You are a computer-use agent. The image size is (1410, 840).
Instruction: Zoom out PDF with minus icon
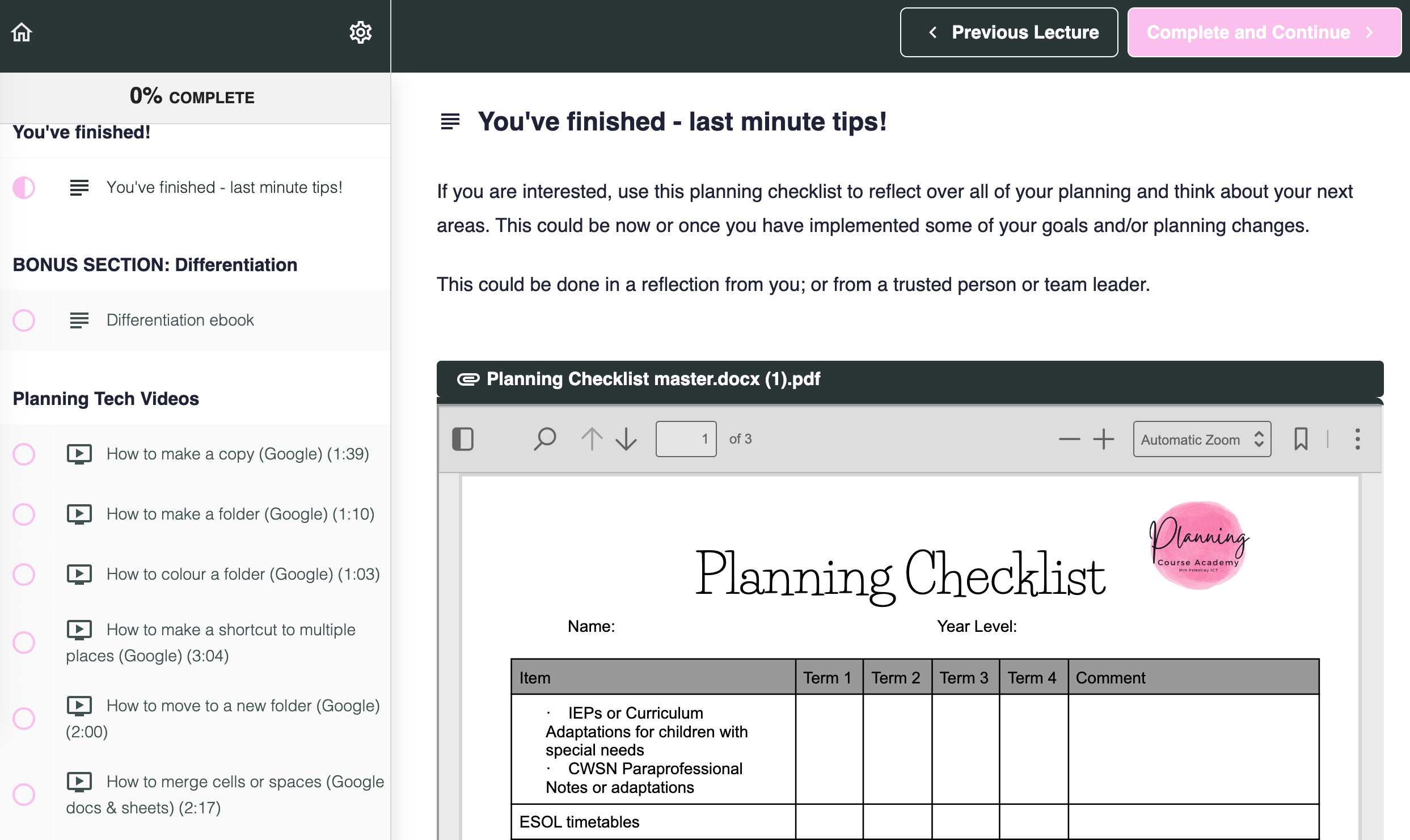(x=1069, y=439)
